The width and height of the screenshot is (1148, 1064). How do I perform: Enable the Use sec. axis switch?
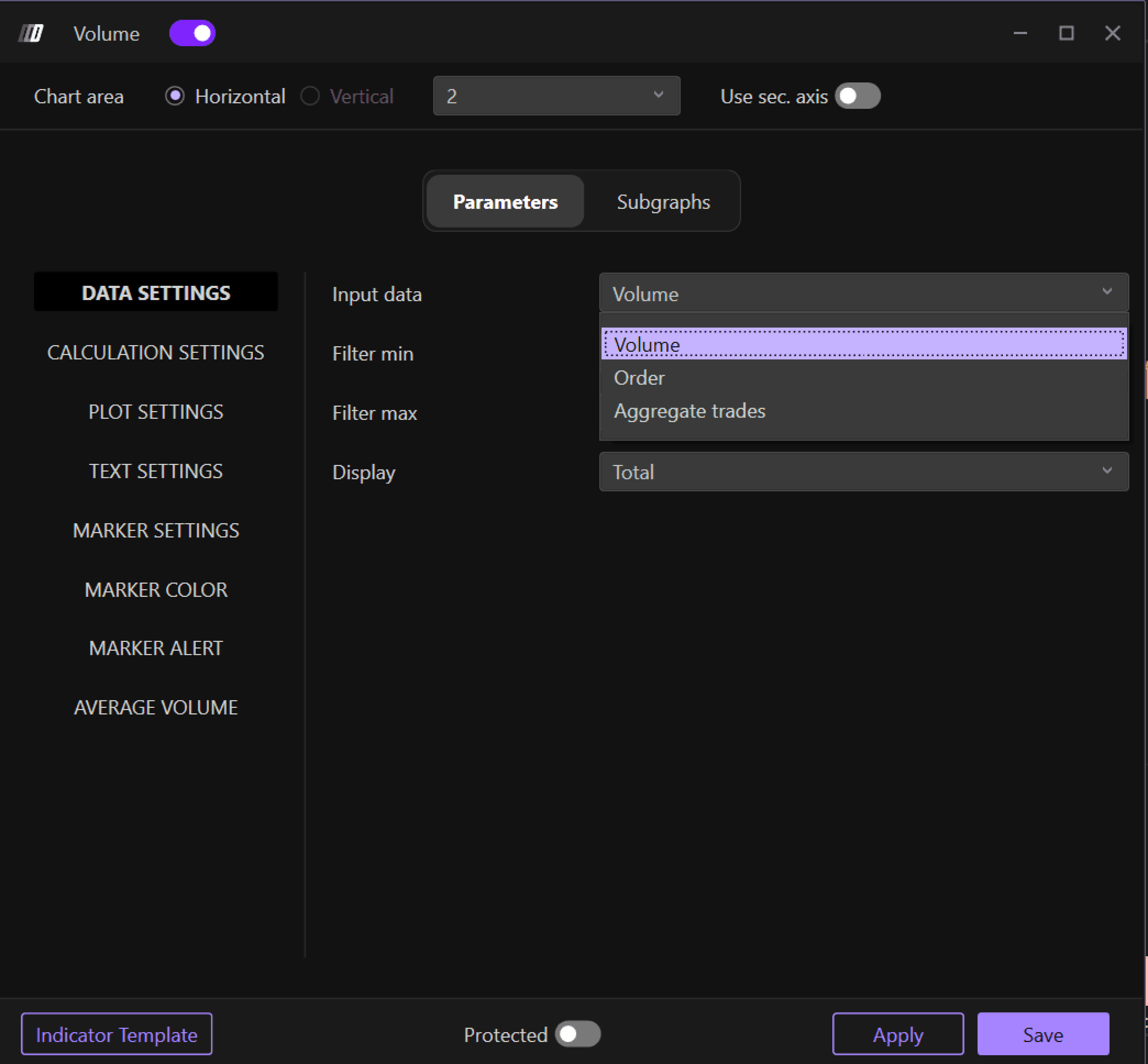click(x=857, y=96)
